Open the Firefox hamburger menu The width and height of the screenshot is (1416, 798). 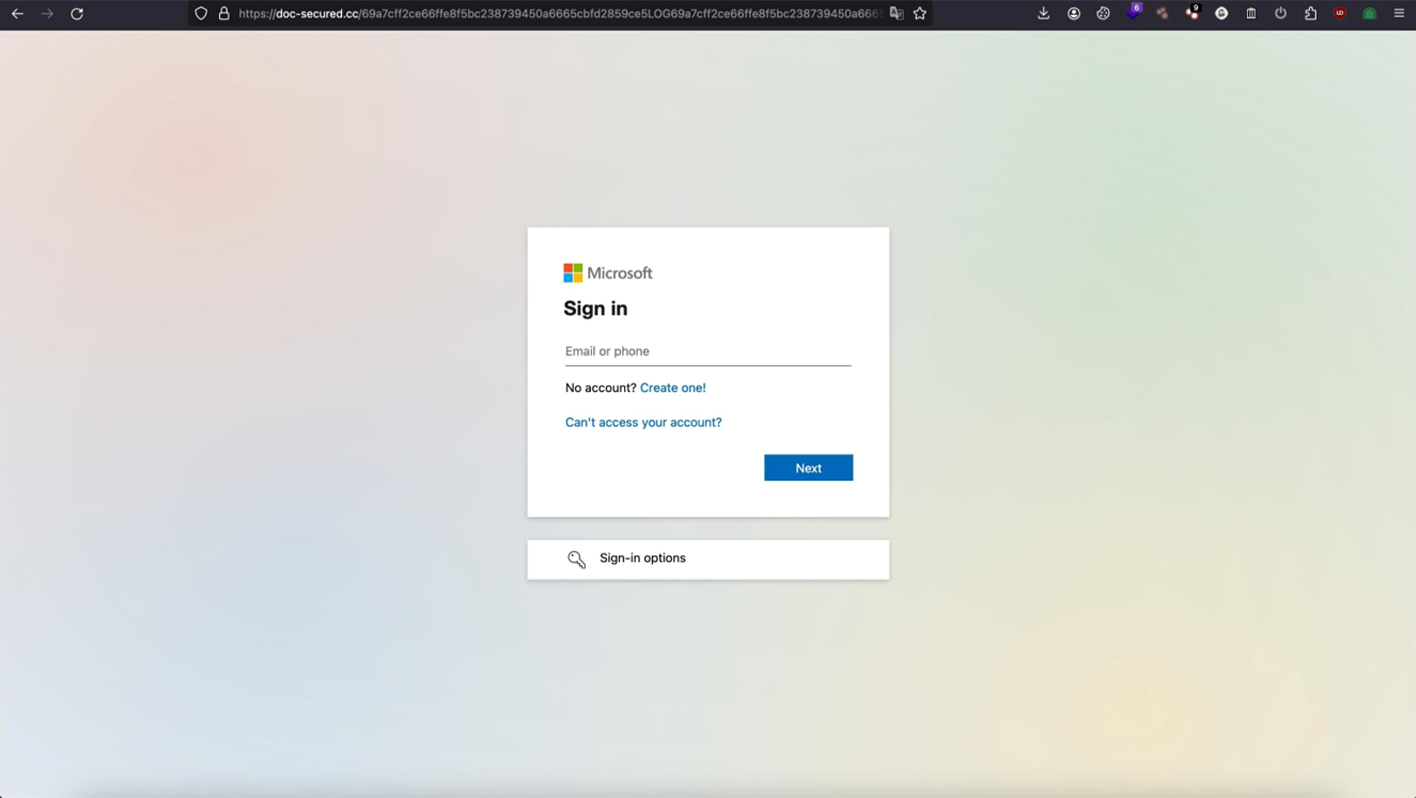click(x=1399, y=14)
